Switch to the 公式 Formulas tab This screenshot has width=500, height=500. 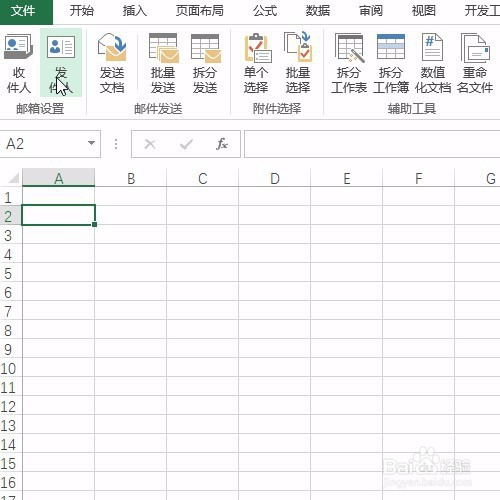pos(265,11)
